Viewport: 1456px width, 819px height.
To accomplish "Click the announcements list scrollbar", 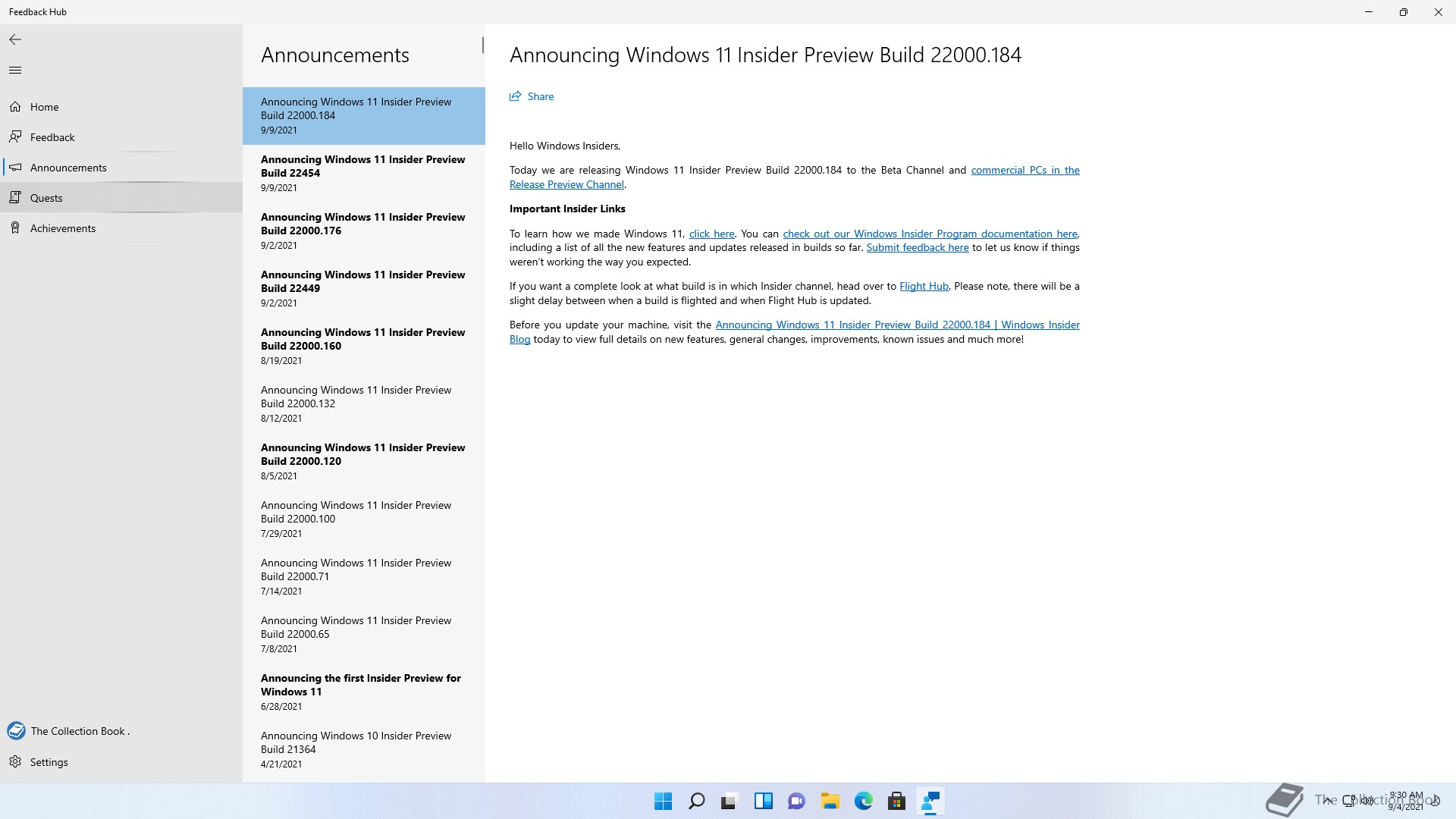I will [x=482, y=45].
